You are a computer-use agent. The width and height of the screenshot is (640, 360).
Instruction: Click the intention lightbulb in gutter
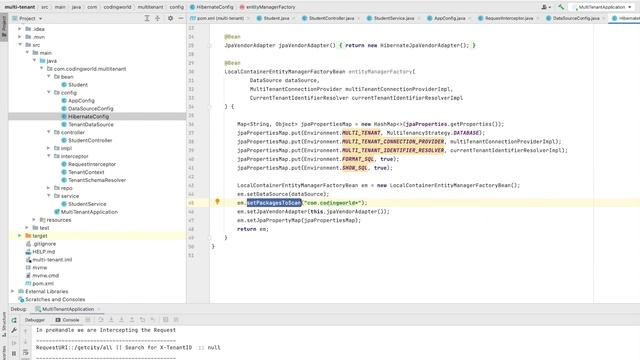(x=217, y=202)
